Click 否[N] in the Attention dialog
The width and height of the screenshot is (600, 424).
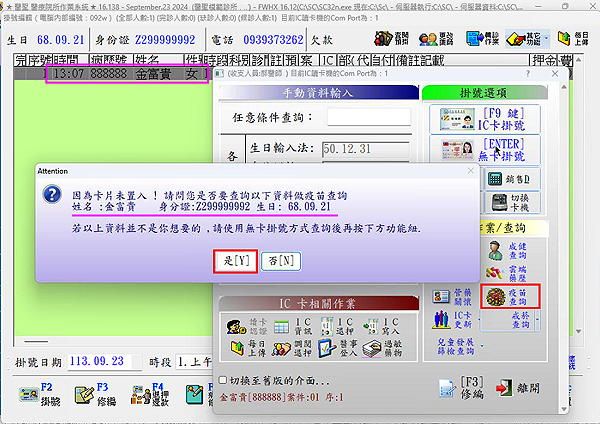coord(285,260)
